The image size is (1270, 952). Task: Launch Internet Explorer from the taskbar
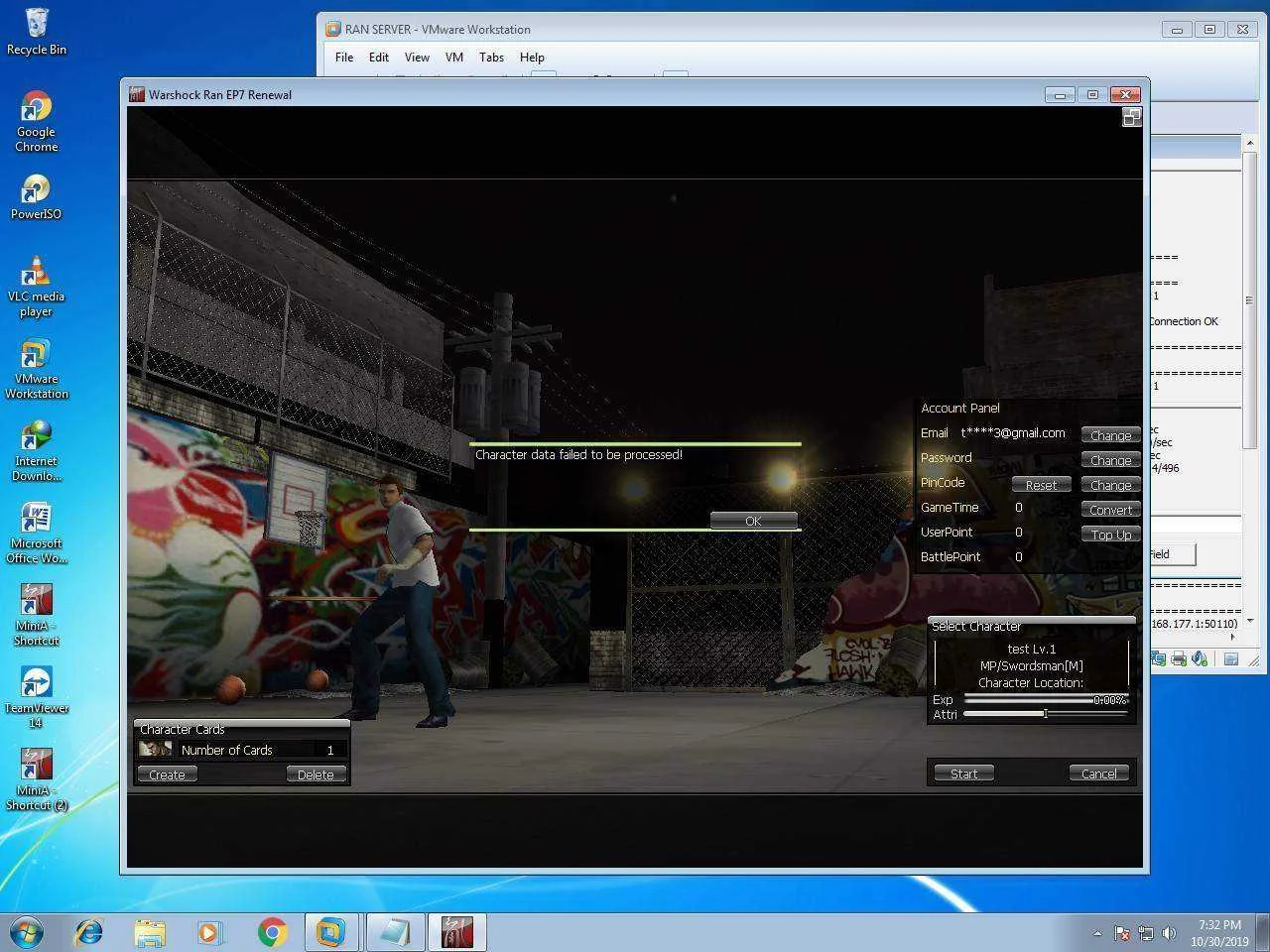coord(89,932)
